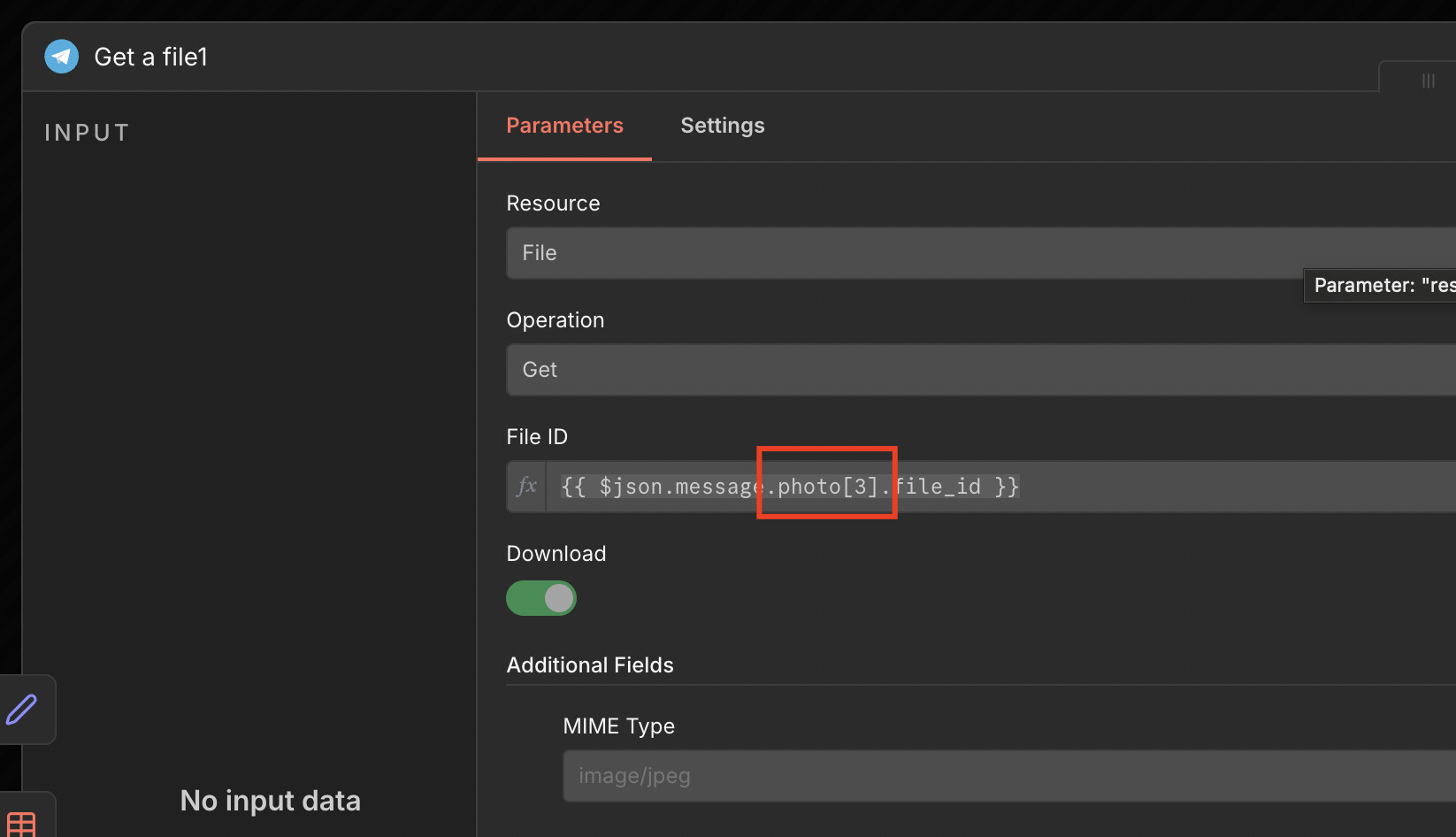Select the pencil edit icon
Image resolution: width=1456 pixels, height=837 pixels.
click(x=22, y=710)
